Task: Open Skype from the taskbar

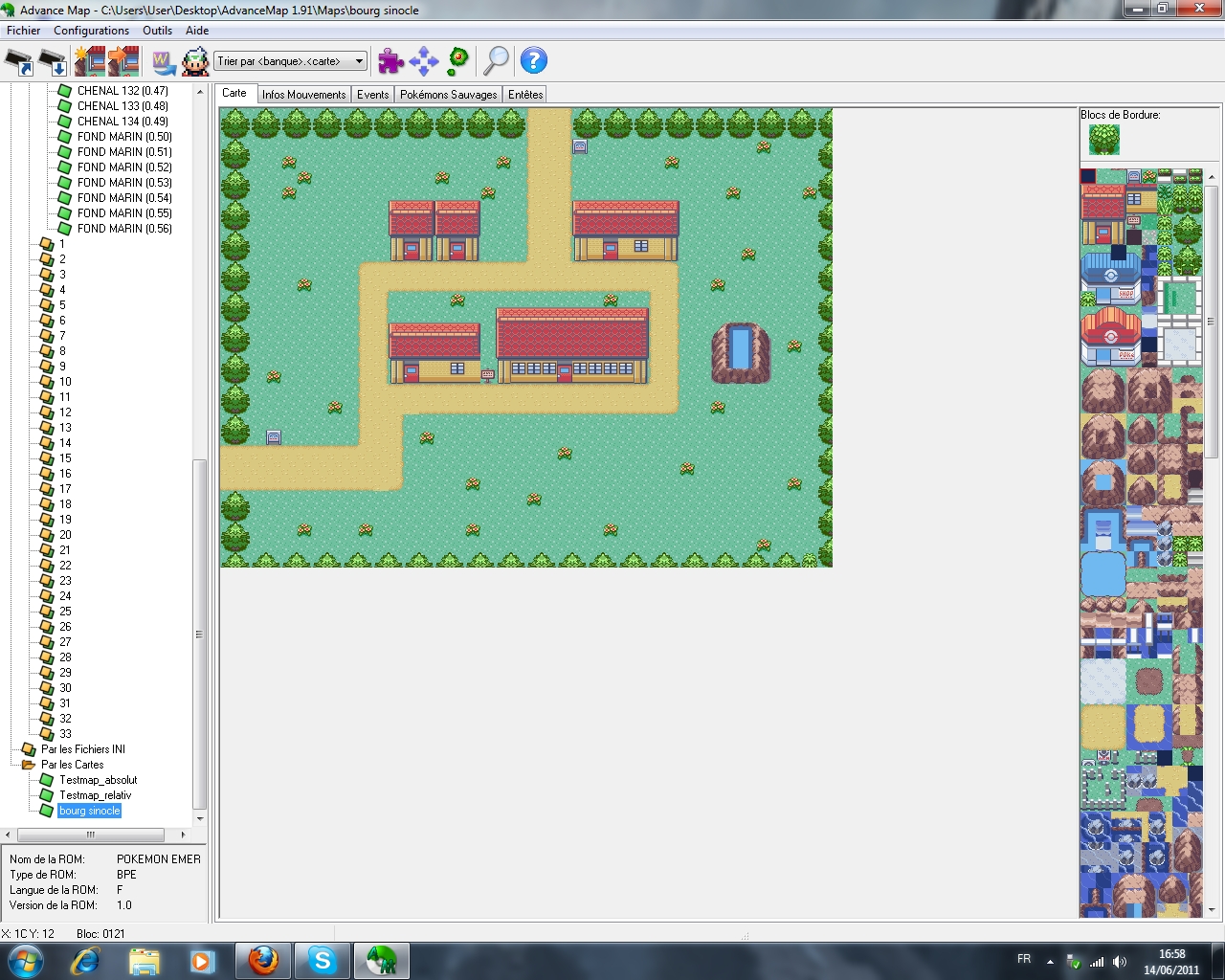Action: pos(323,960)
